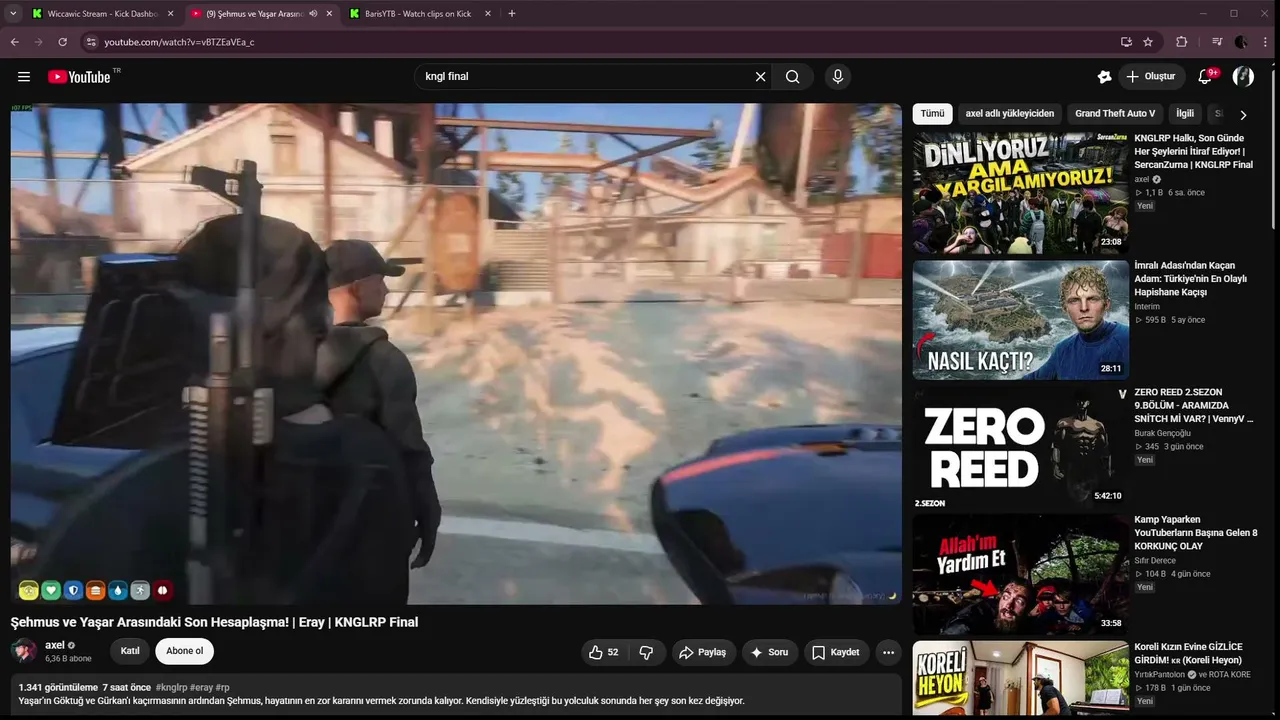Viewport: 1280px width, 720px height.
Task: Select the axel adlı yükleyiciden chip
Action: point(1010,114)
